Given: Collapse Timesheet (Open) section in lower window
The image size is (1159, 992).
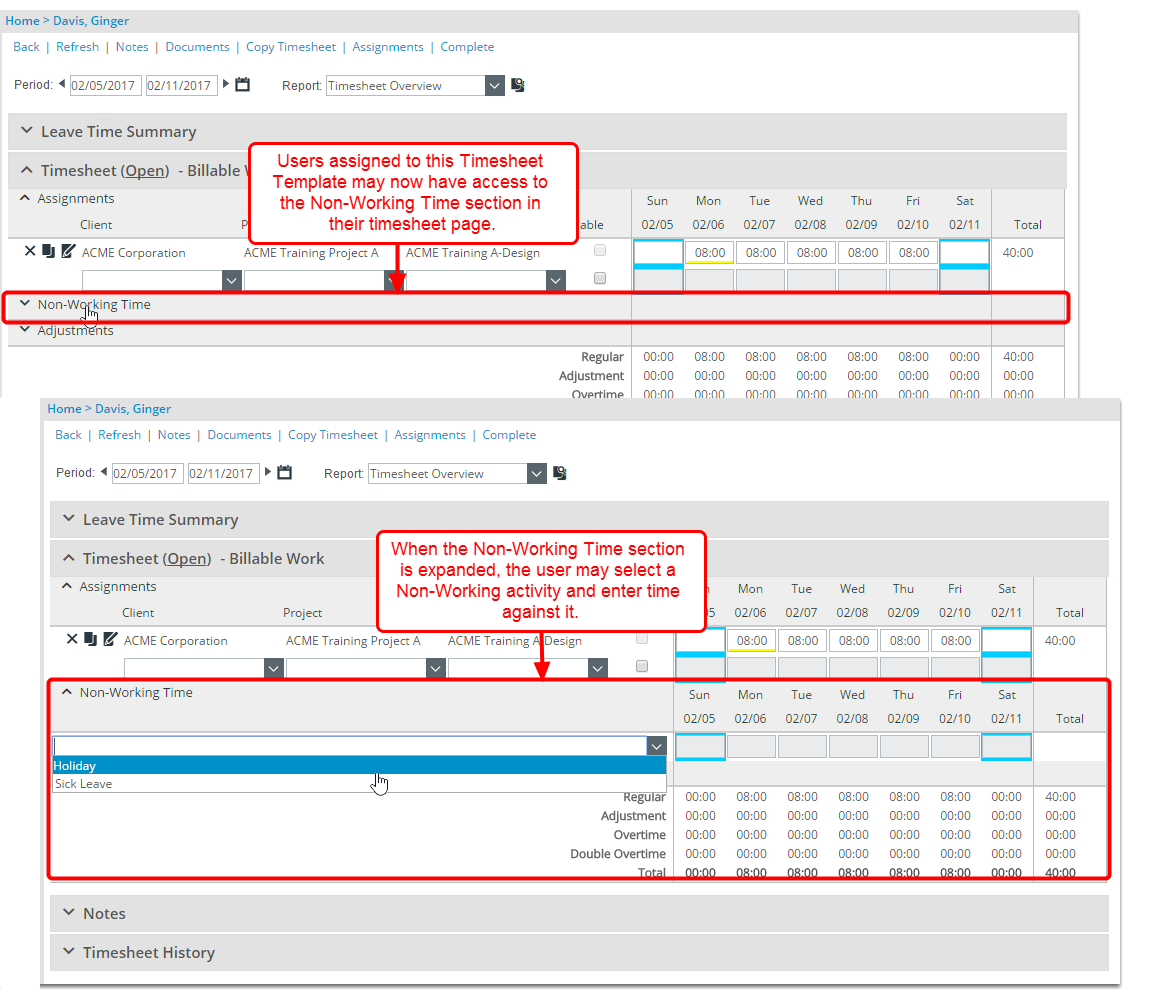Looking at the screenshot, I should (69, 557).
